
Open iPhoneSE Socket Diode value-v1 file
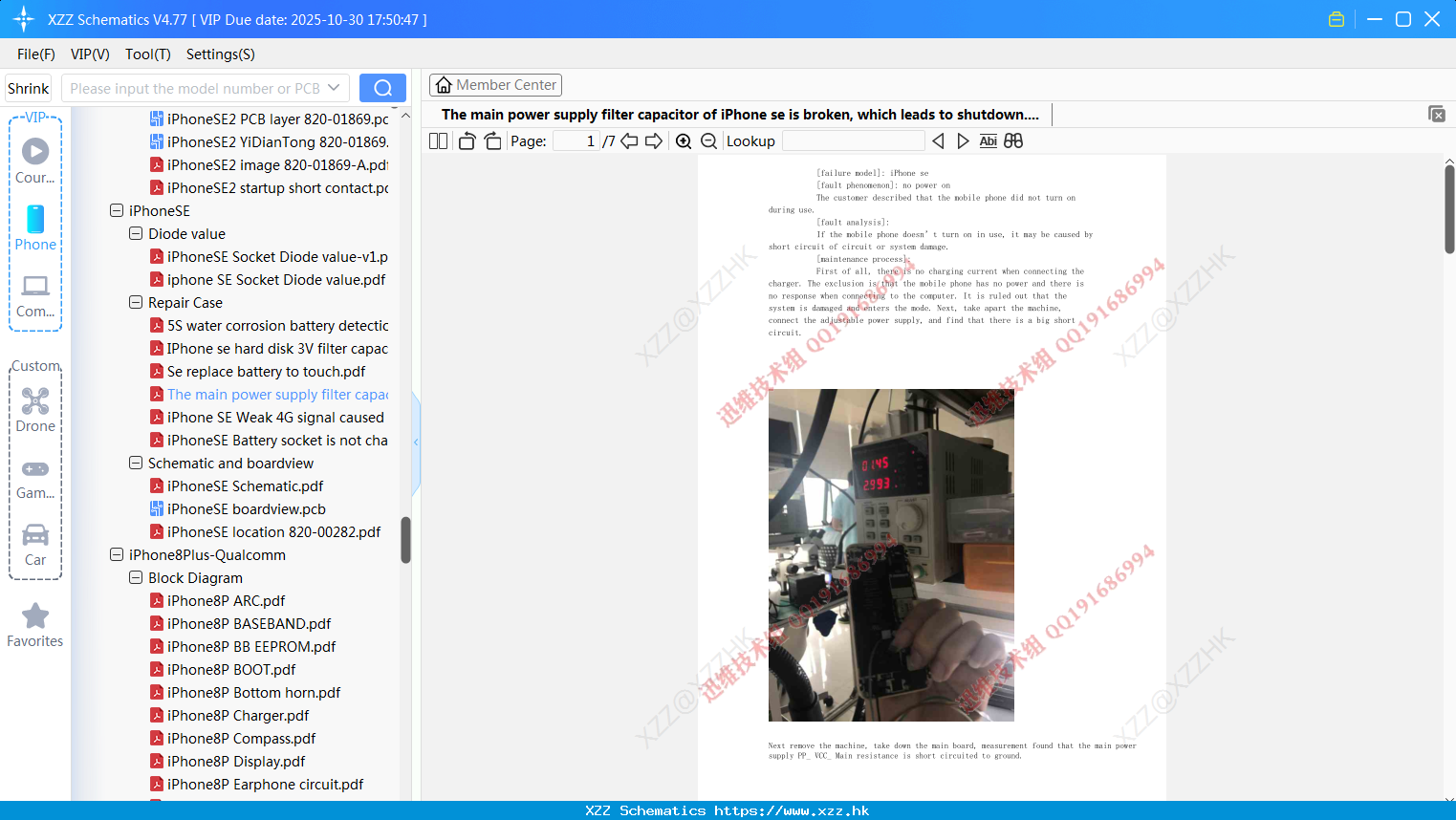coord(270,256)
